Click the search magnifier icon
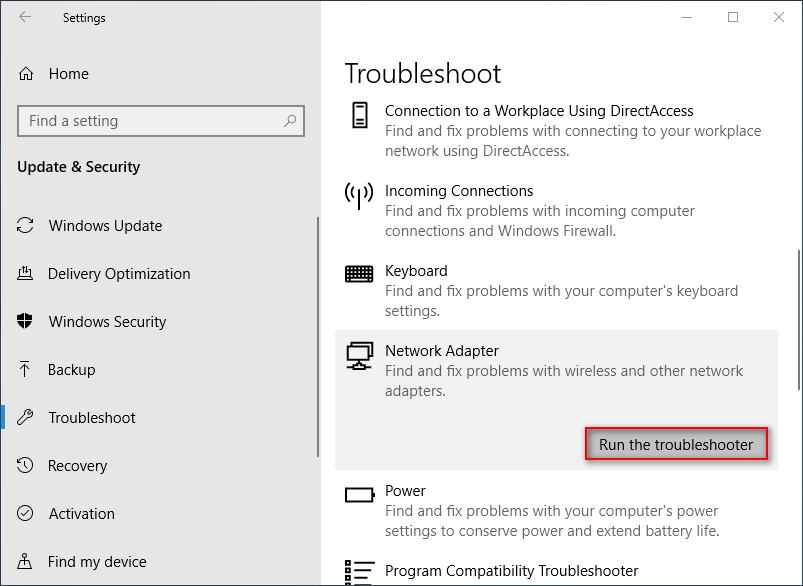The width and height of the screenshot is (803, 586). pyautogui.click(x=290, y=121)
